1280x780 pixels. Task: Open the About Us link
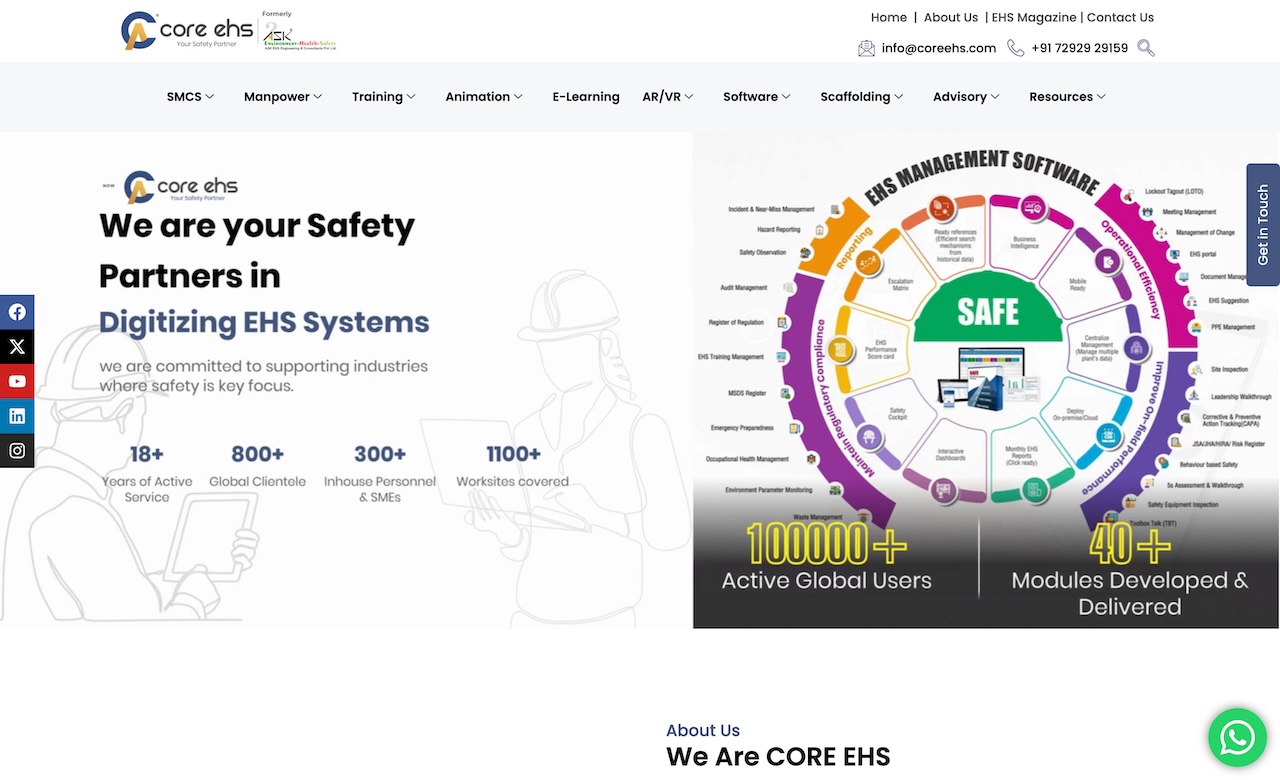[951, 17]
